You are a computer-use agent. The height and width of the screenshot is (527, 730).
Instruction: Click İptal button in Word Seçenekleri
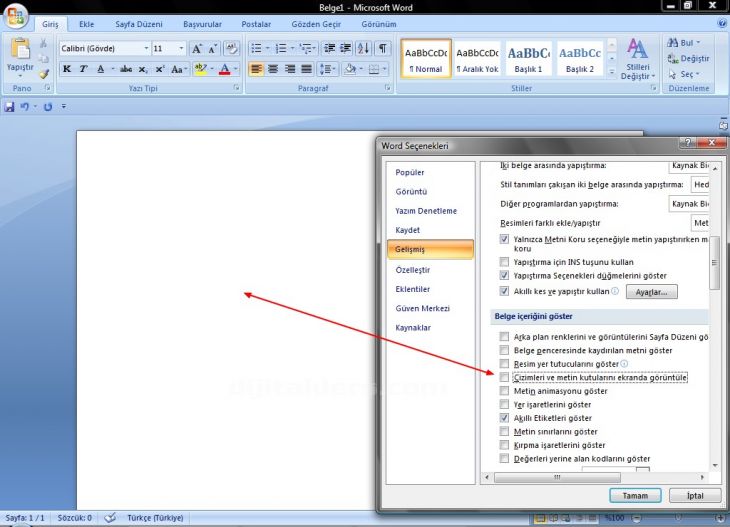695,495
